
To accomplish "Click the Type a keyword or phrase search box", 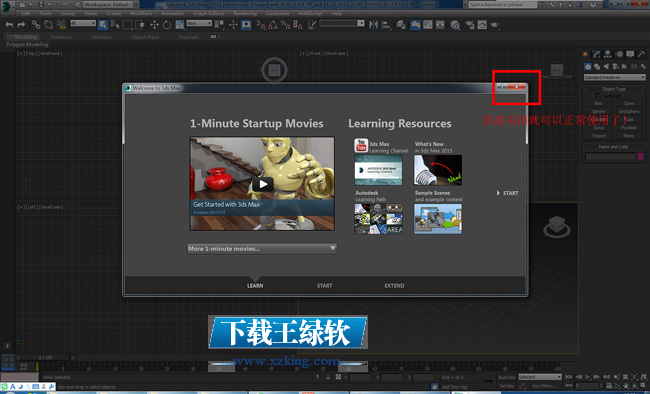I will pos(503,5).
